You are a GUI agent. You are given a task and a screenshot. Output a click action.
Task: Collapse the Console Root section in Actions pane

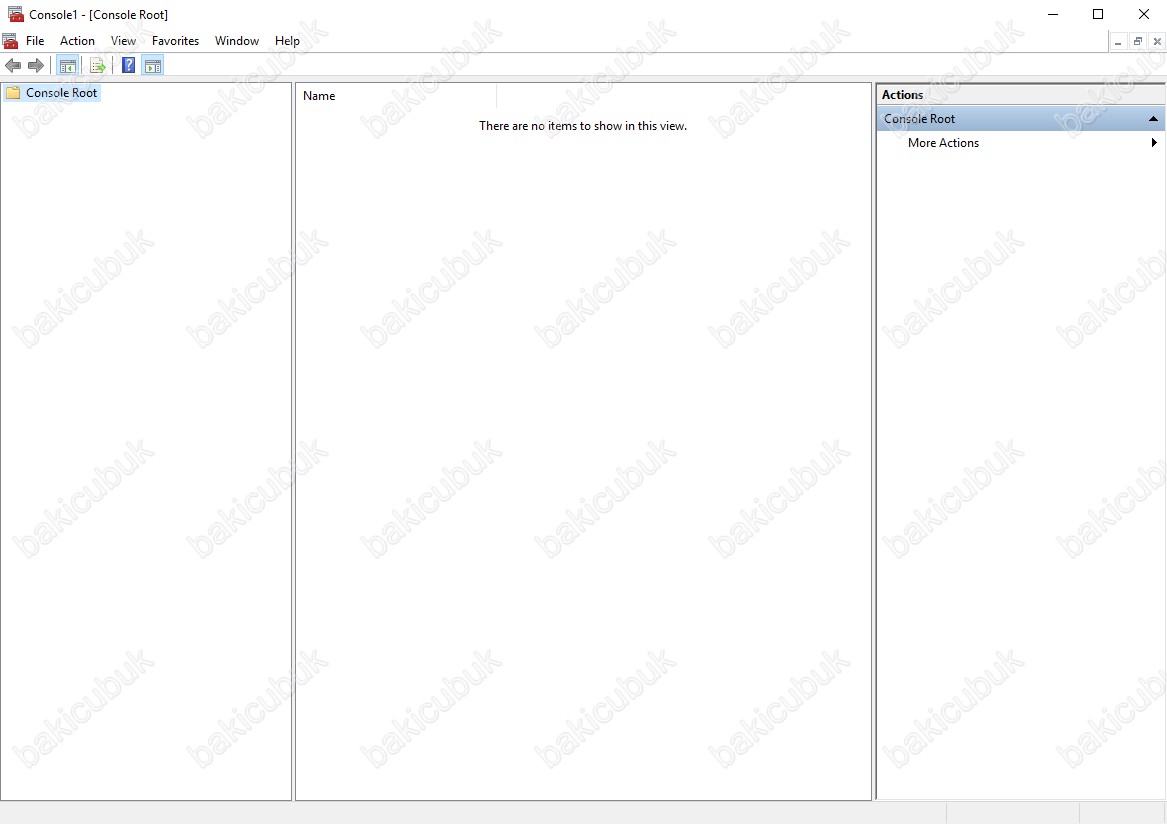coord(1153,119)
